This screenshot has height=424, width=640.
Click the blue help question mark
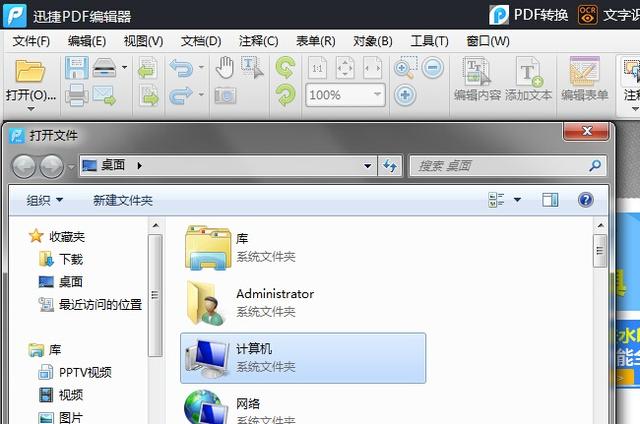(x=586, y=200)
